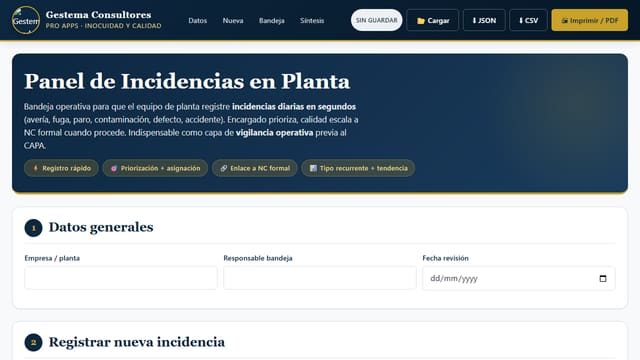The width and height of the screenshot is (640, 360).
Task: Export with the CSV button
Action: click(x=528, y=20)
